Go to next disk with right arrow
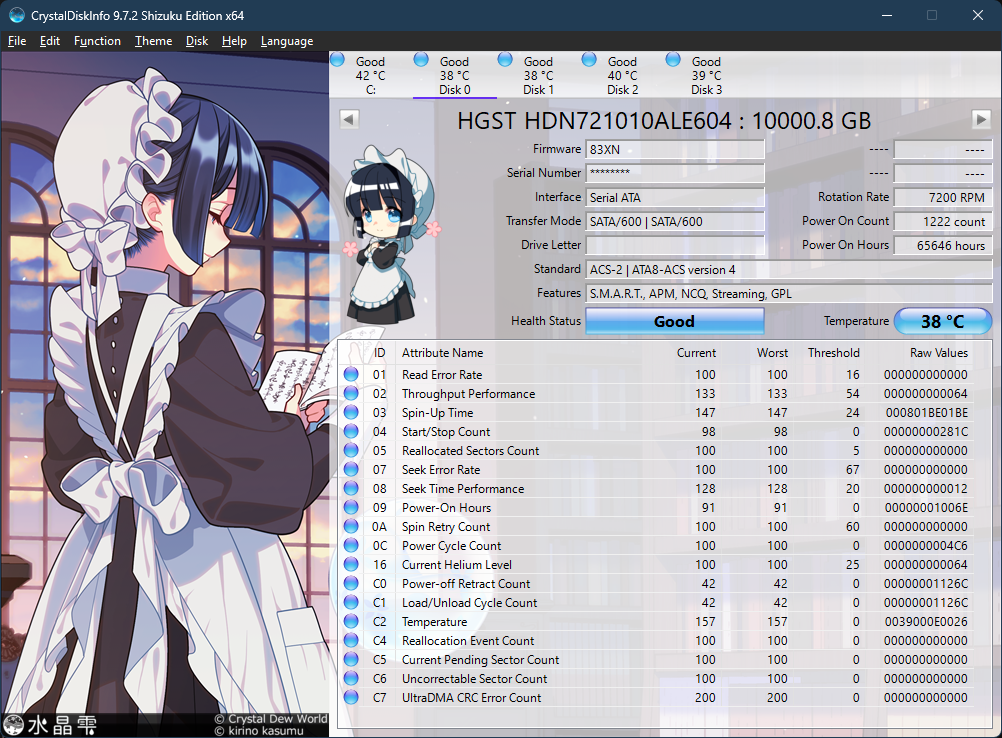Image resolution: width=1002 pixels, height=738 pixels. point(981,119)
